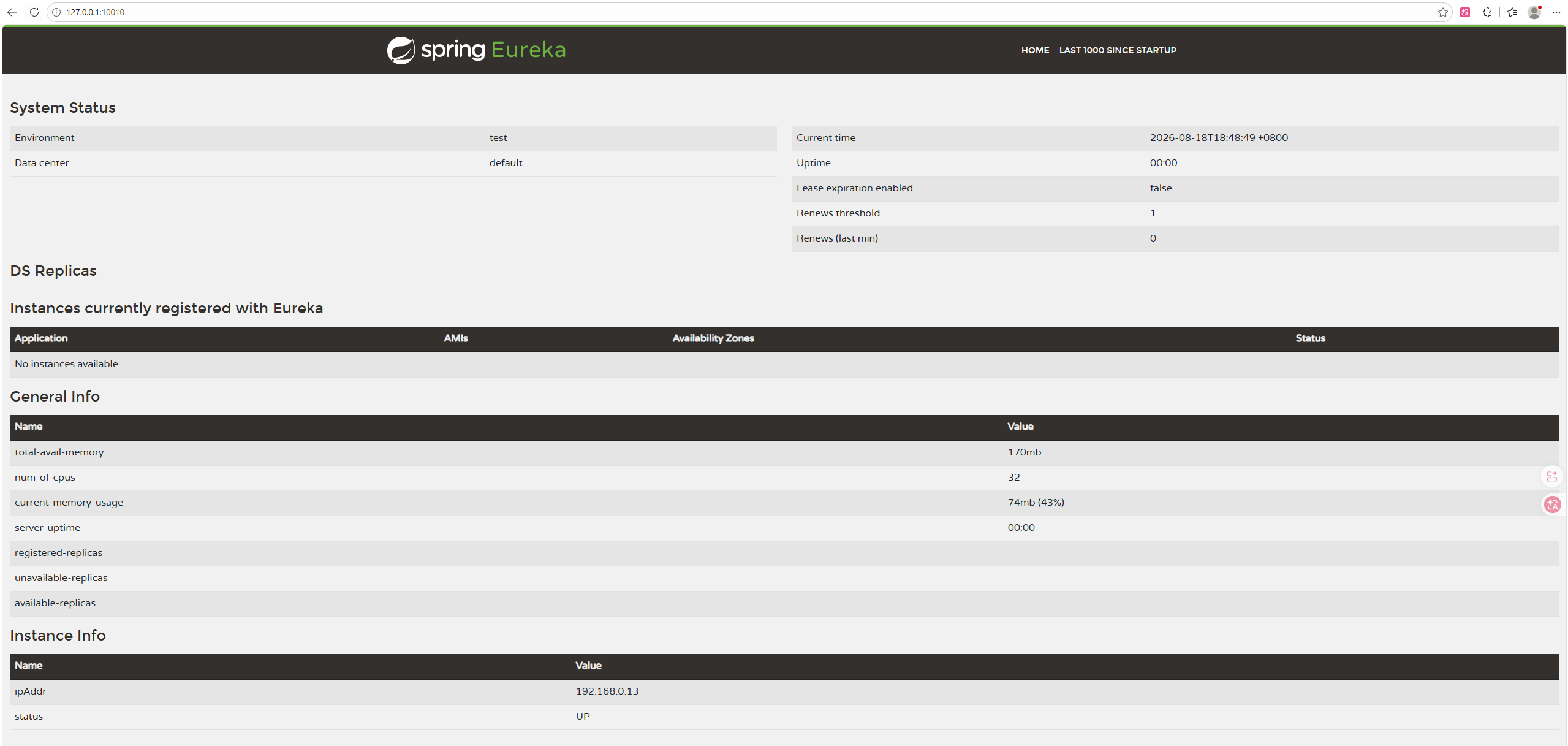This screenshot has height=746, width=1568.
Task: Open the browser extensions puzzle menu
Action: (x=1487, y=12)
